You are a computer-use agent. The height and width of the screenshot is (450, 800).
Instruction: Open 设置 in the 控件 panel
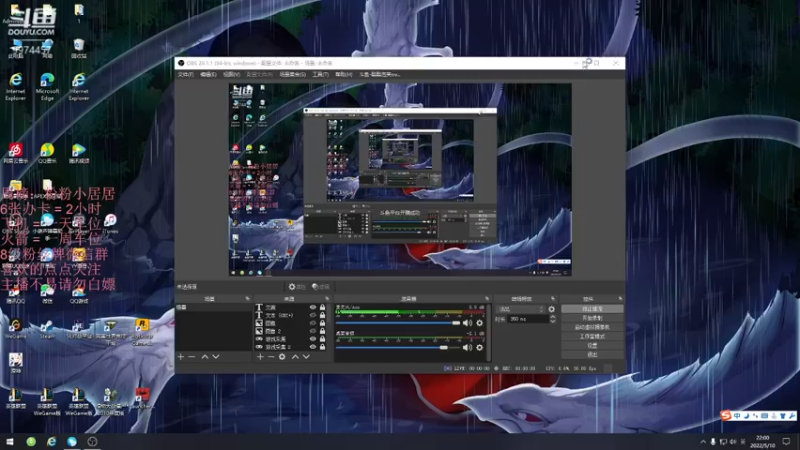(592, 345)
